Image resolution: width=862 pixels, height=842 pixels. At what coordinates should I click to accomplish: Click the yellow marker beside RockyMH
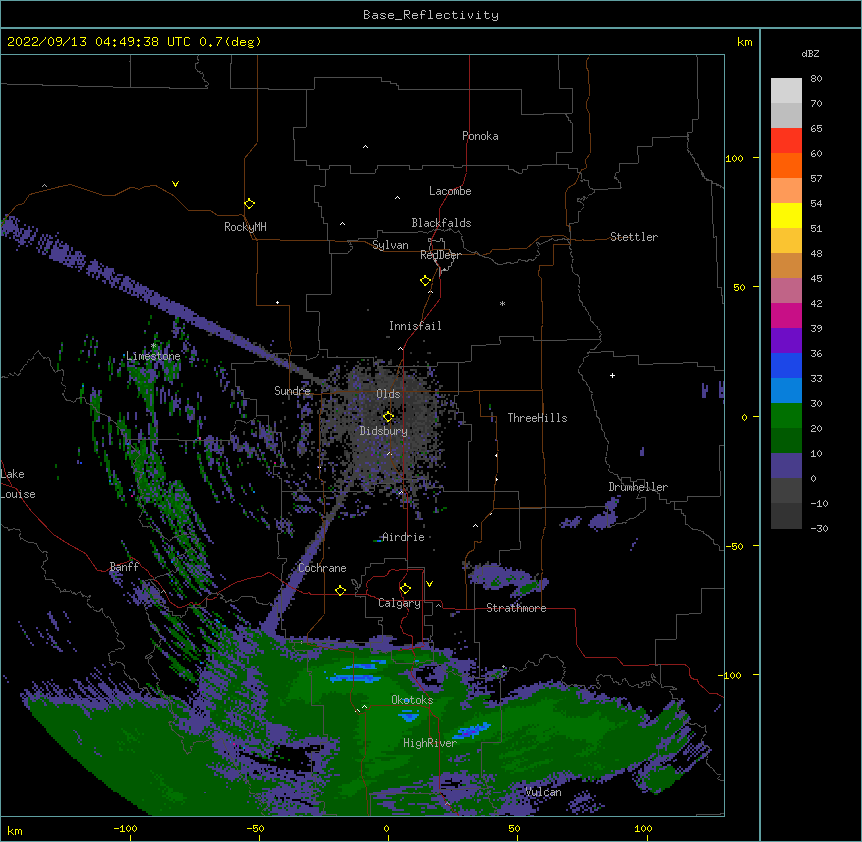point(250,204)
